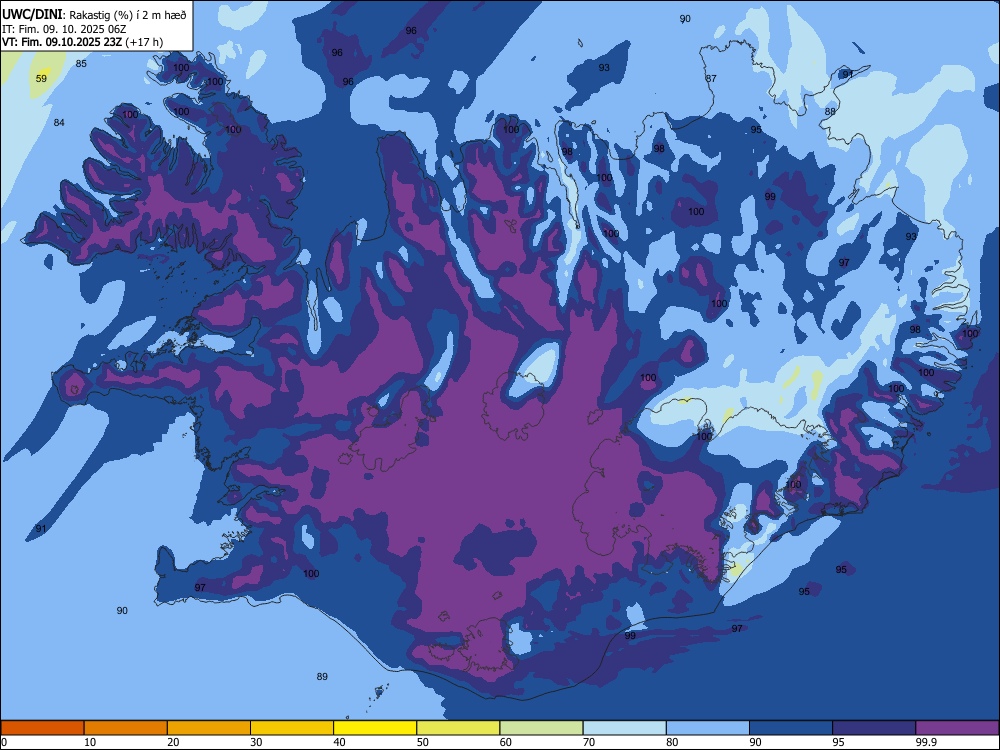Image resolution: width=1000 pixels, height=750 pixels.
Task: Click the humidity value 85 on the map
Action: [x=81, y=63]
